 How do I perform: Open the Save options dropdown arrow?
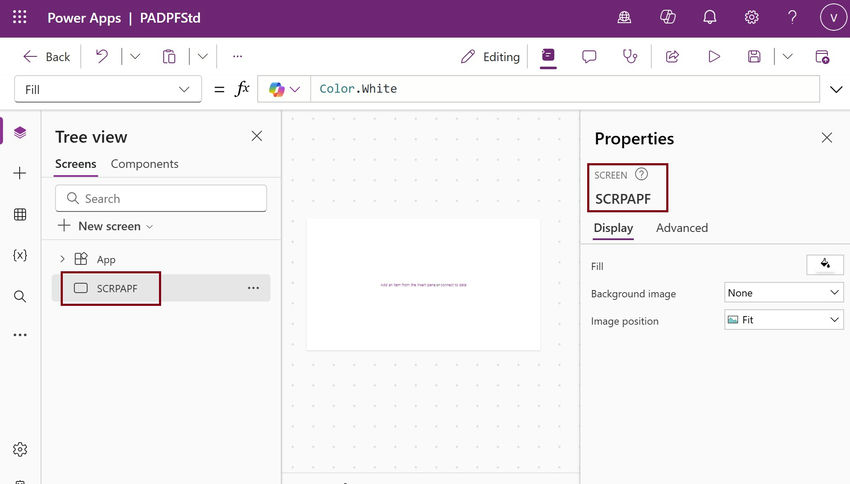click(788, 56)
